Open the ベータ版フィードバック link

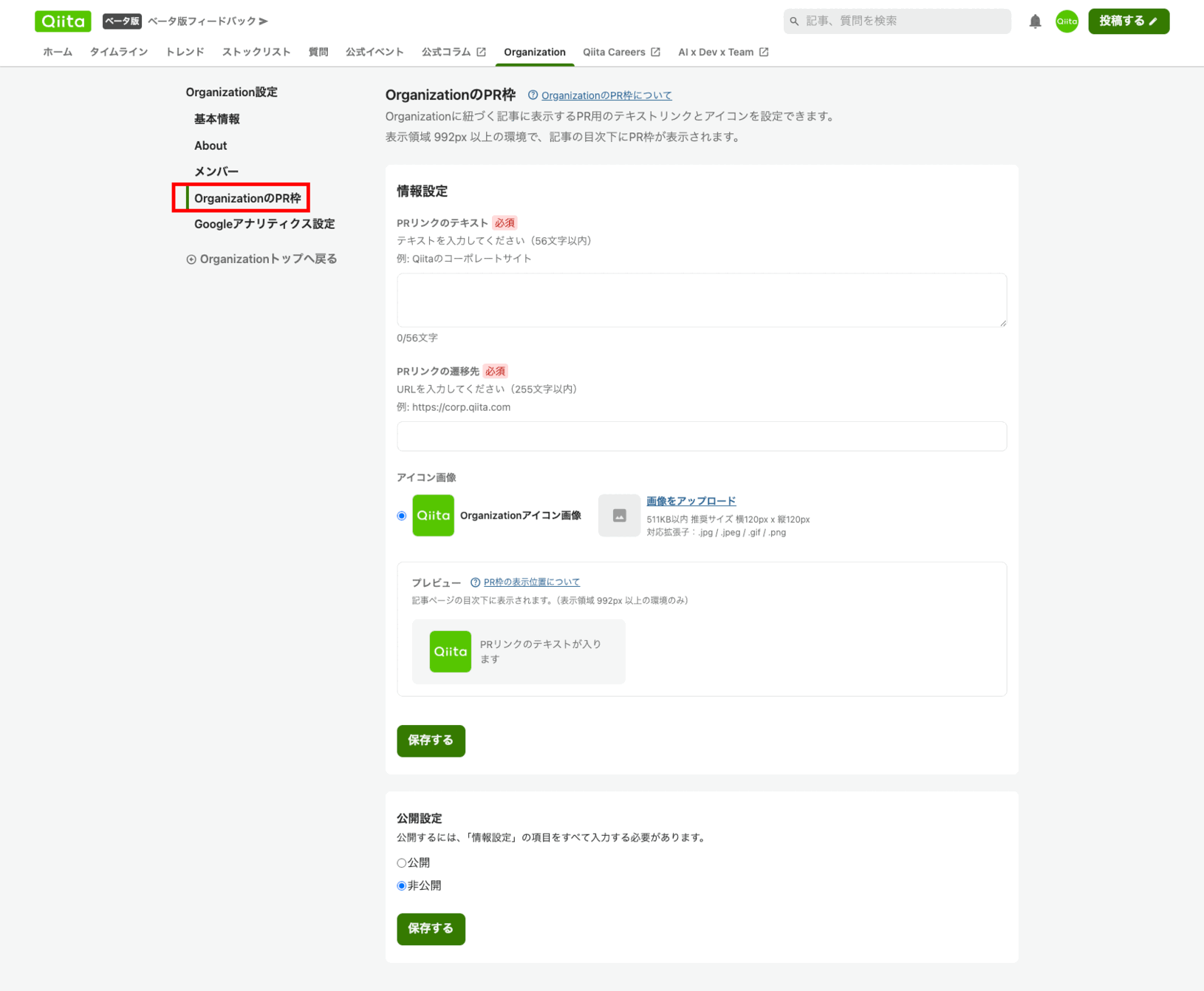[208, 21]
